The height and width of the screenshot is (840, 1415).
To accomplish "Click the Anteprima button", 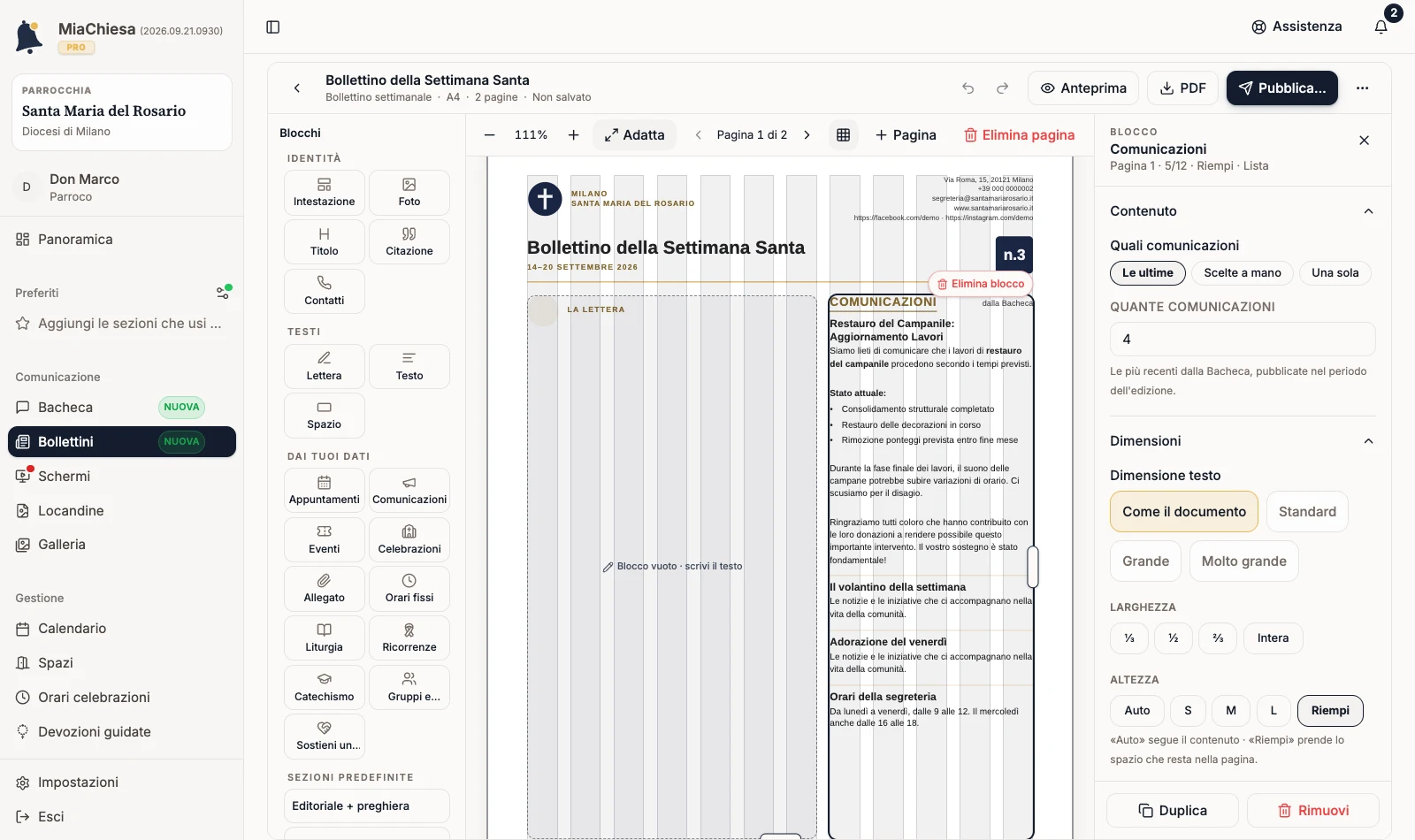I will click(1083, 88).
